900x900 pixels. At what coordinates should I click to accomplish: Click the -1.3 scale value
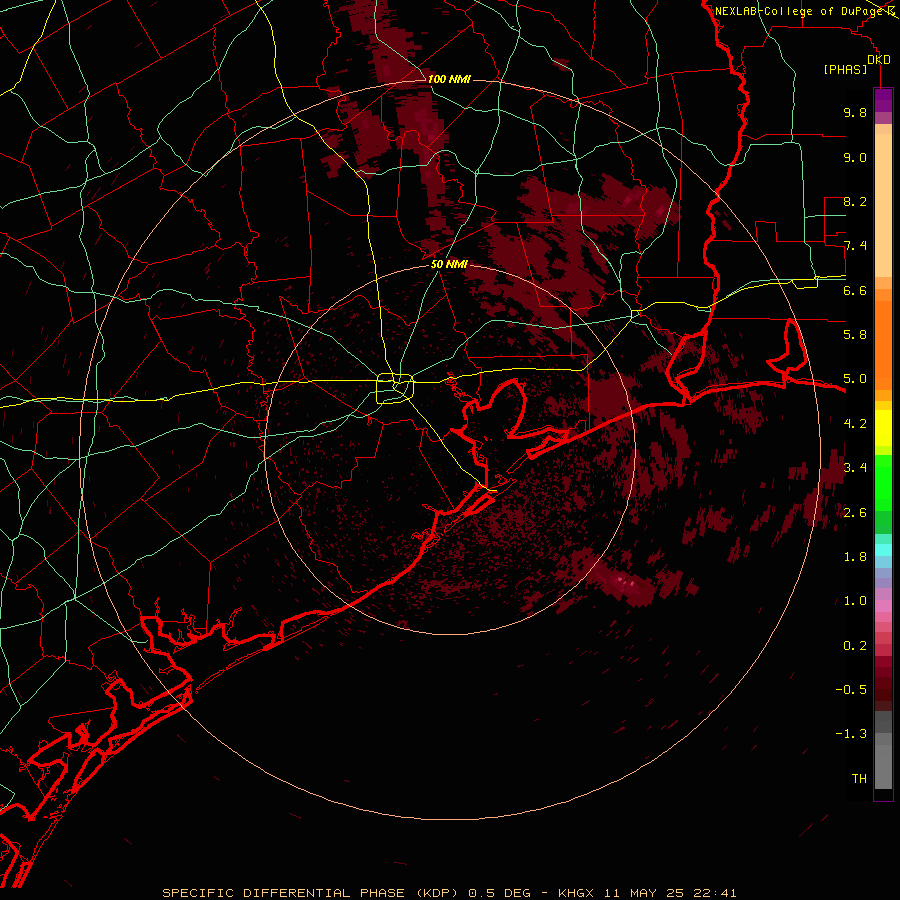851,734
